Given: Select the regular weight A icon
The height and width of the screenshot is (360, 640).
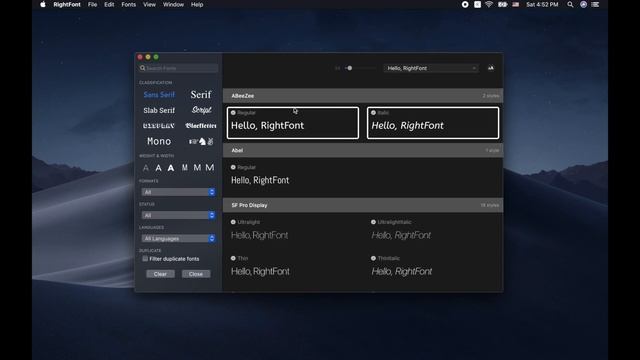Looking at the screenshot, I should [158, 168].
